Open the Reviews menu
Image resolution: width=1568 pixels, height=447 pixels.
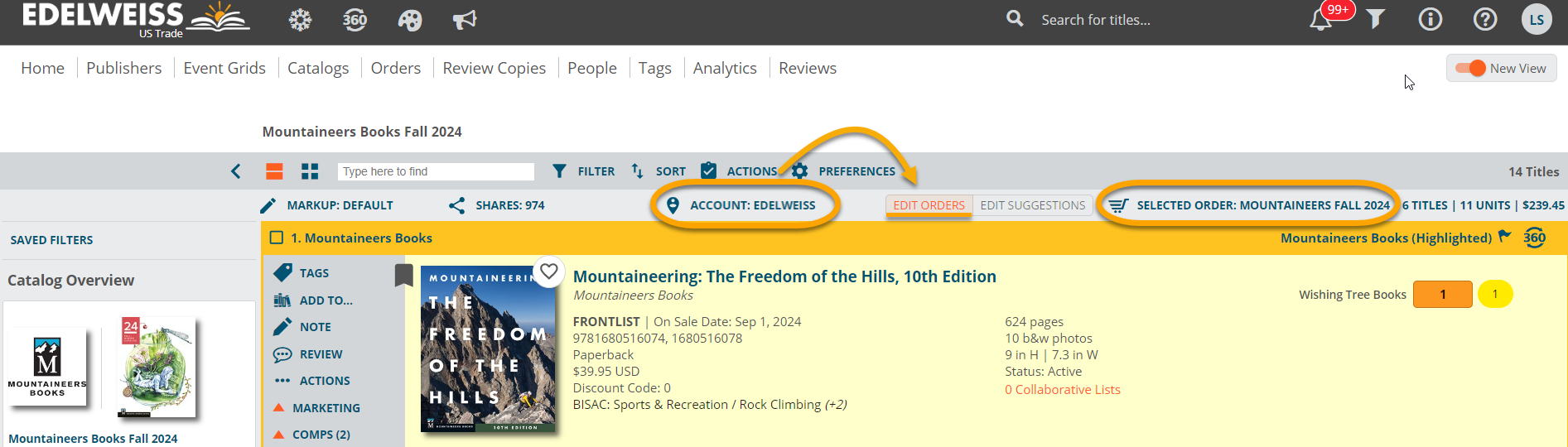808,68
